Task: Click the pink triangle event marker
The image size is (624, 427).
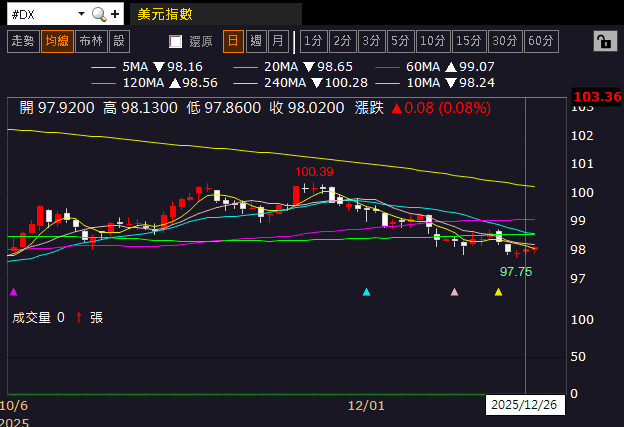Action: point(455,292)
